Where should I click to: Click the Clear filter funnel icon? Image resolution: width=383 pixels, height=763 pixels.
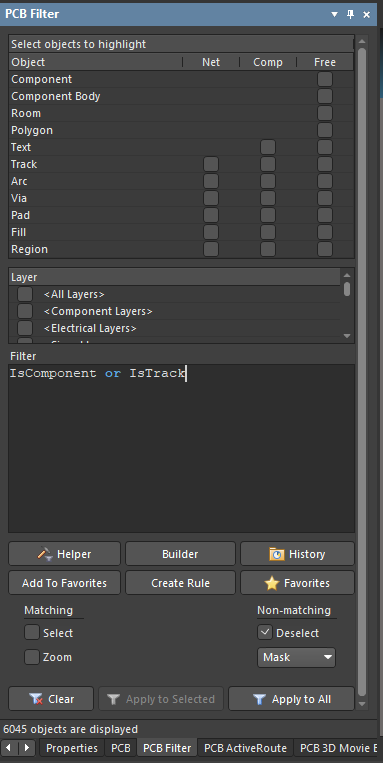click(x=36, y=699)
